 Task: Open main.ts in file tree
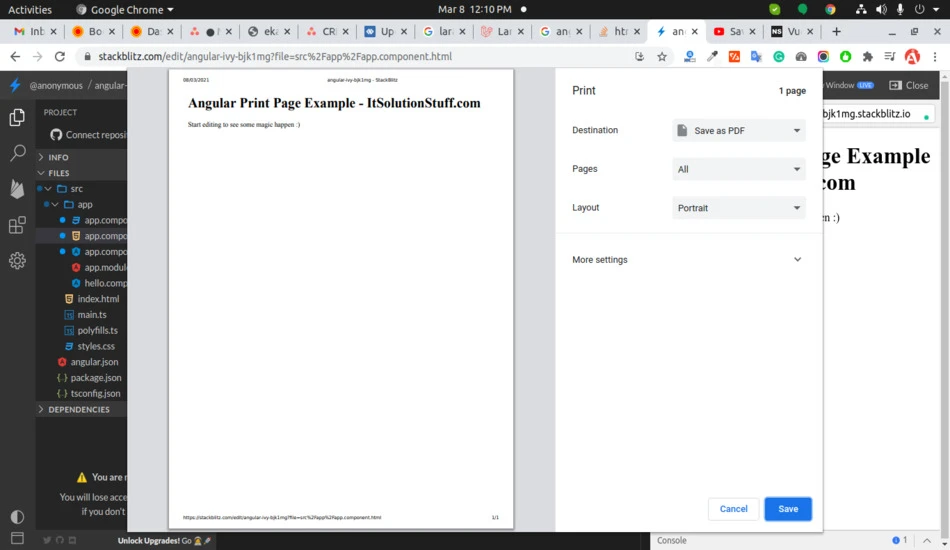tap(92, 314)
